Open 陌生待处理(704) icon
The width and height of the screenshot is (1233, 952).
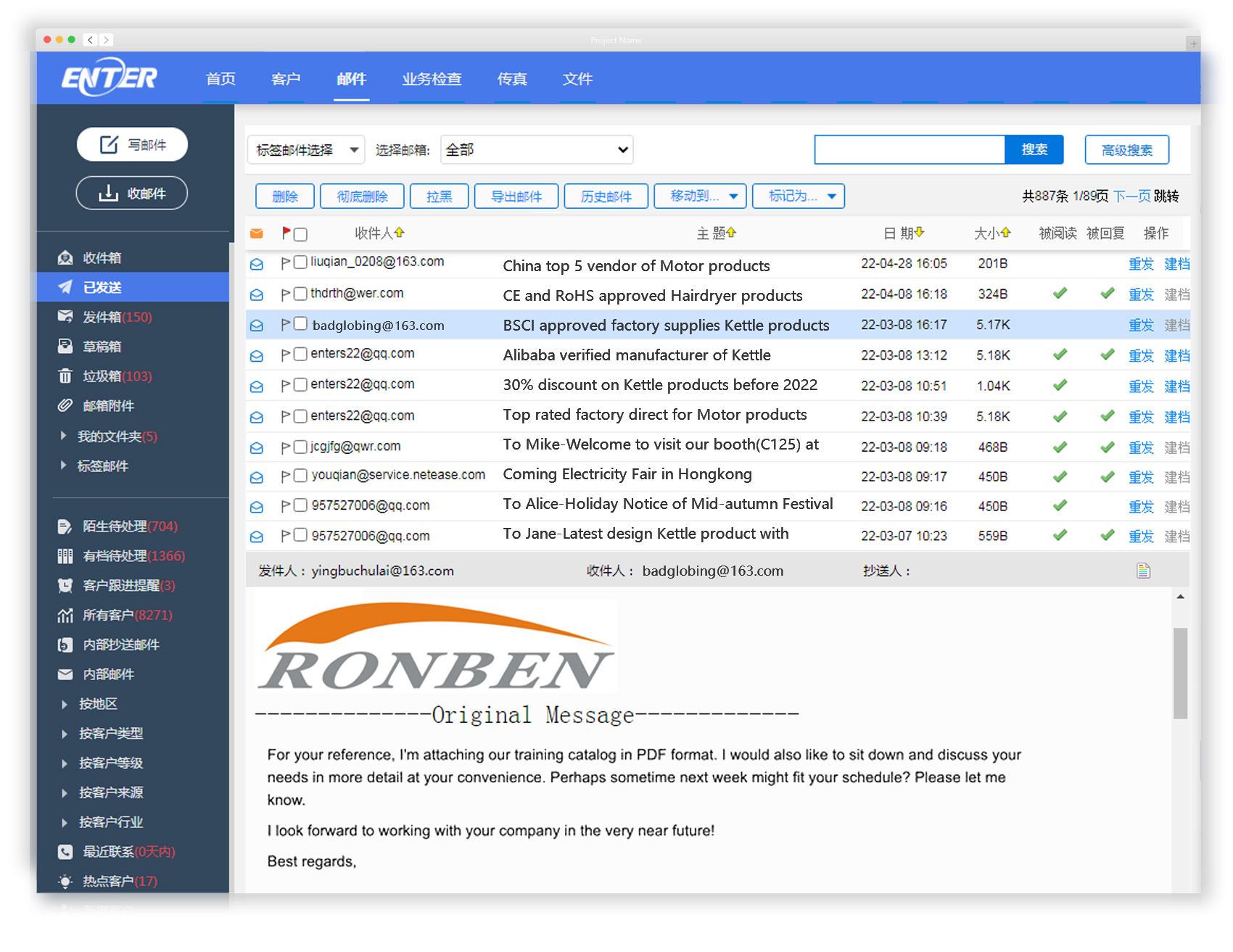[x=65, y=526]
